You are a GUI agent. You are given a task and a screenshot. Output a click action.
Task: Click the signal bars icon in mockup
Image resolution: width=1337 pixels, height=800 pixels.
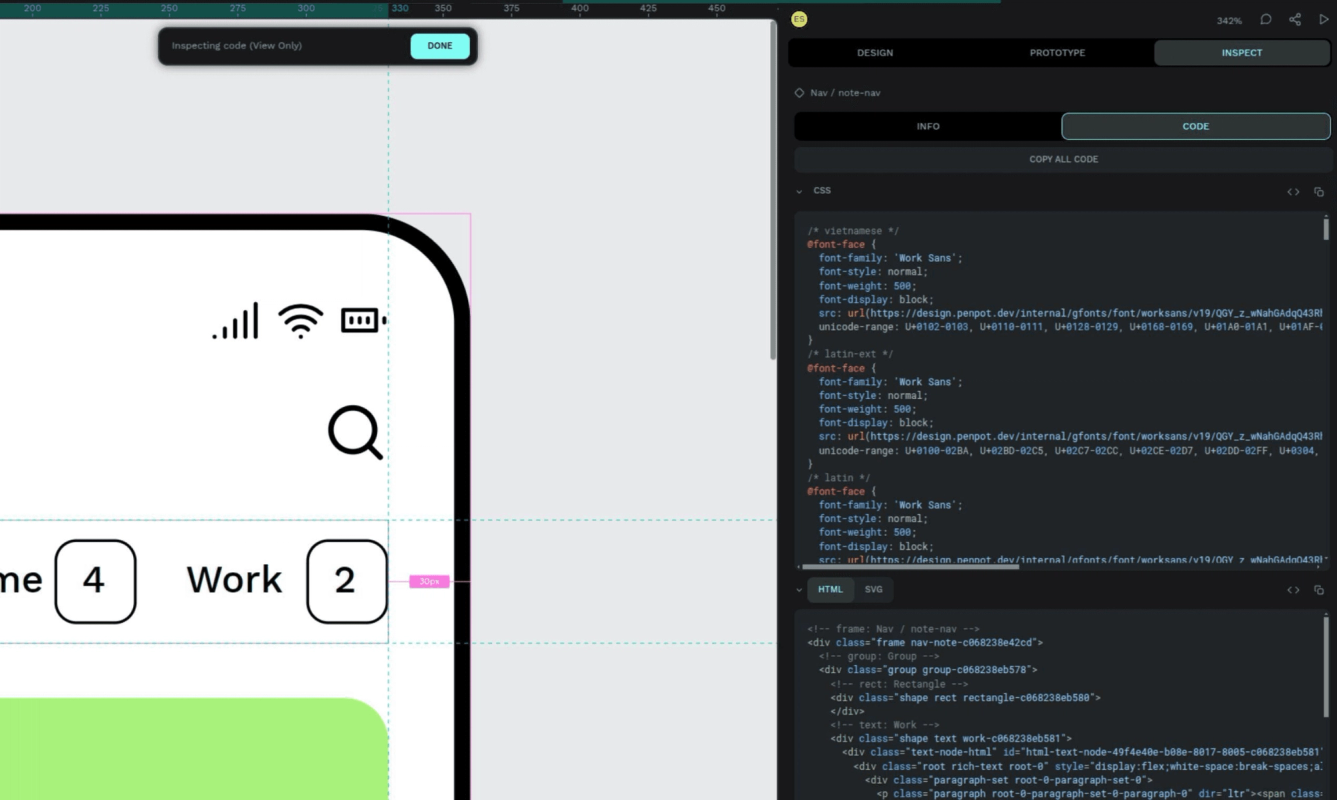(236, 321)
